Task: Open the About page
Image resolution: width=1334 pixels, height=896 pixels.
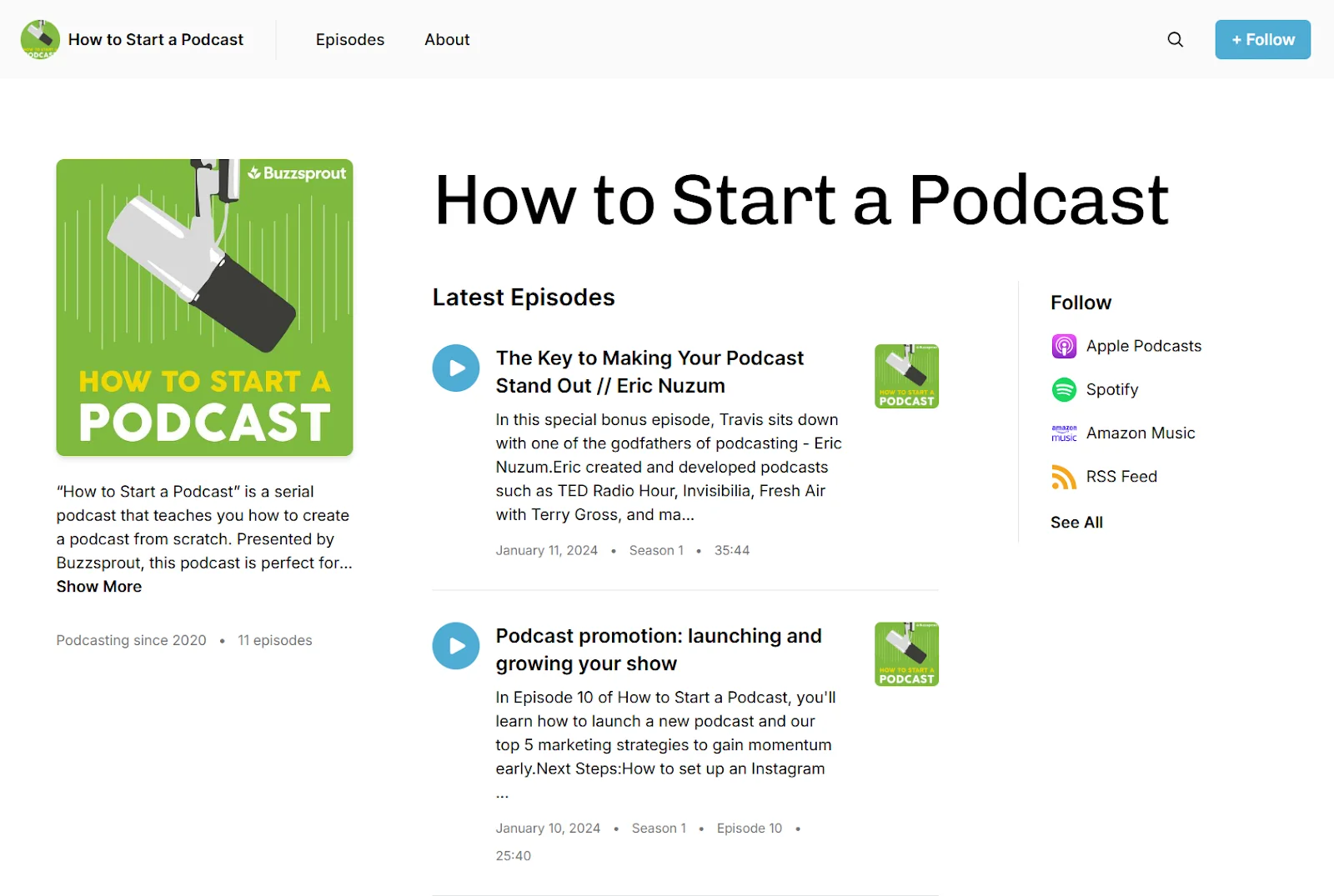Action: pyautogui.click(x=447, y=39)
